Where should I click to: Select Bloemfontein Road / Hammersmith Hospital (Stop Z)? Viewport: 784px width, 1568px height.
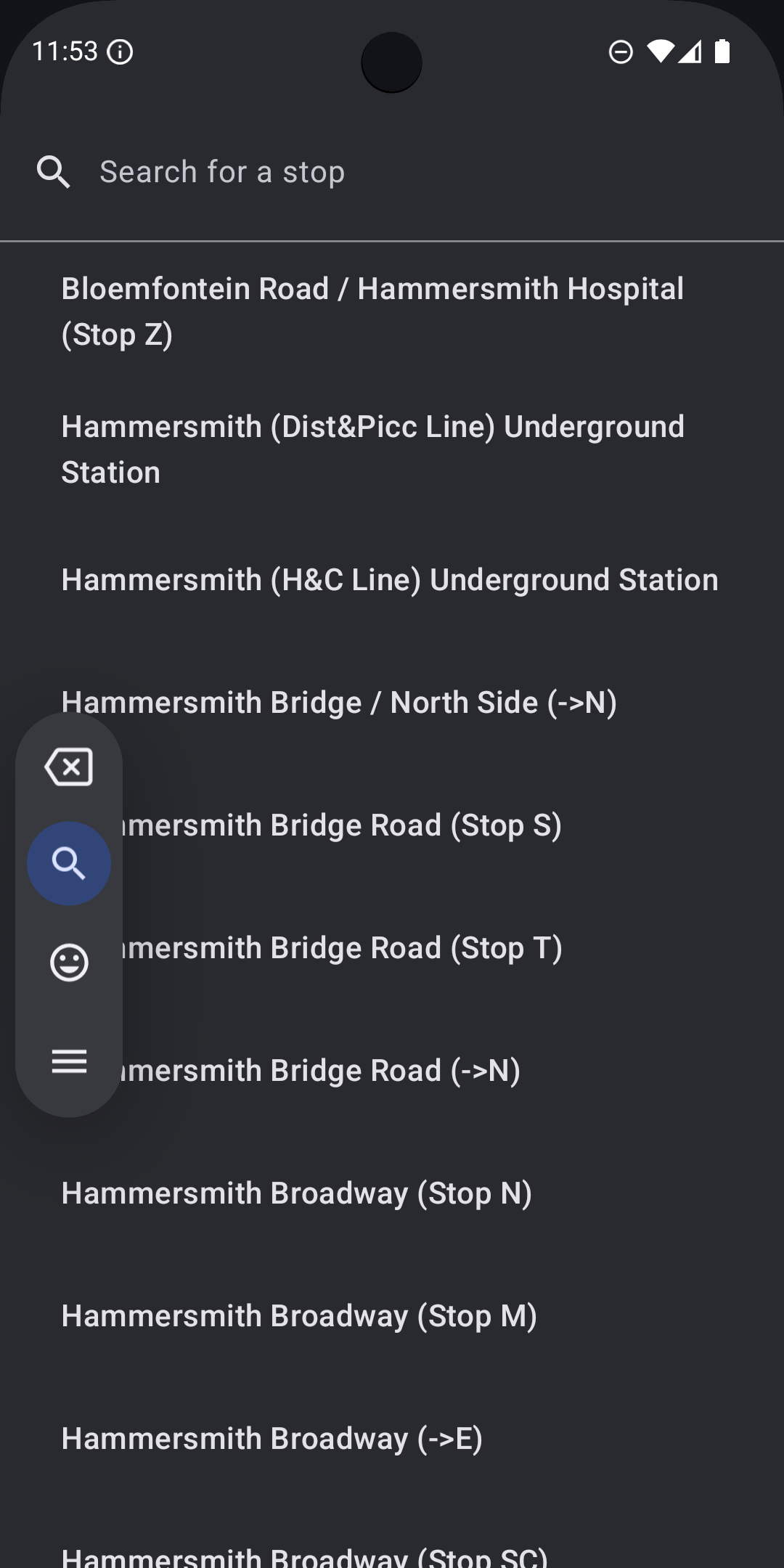[372, 311]
